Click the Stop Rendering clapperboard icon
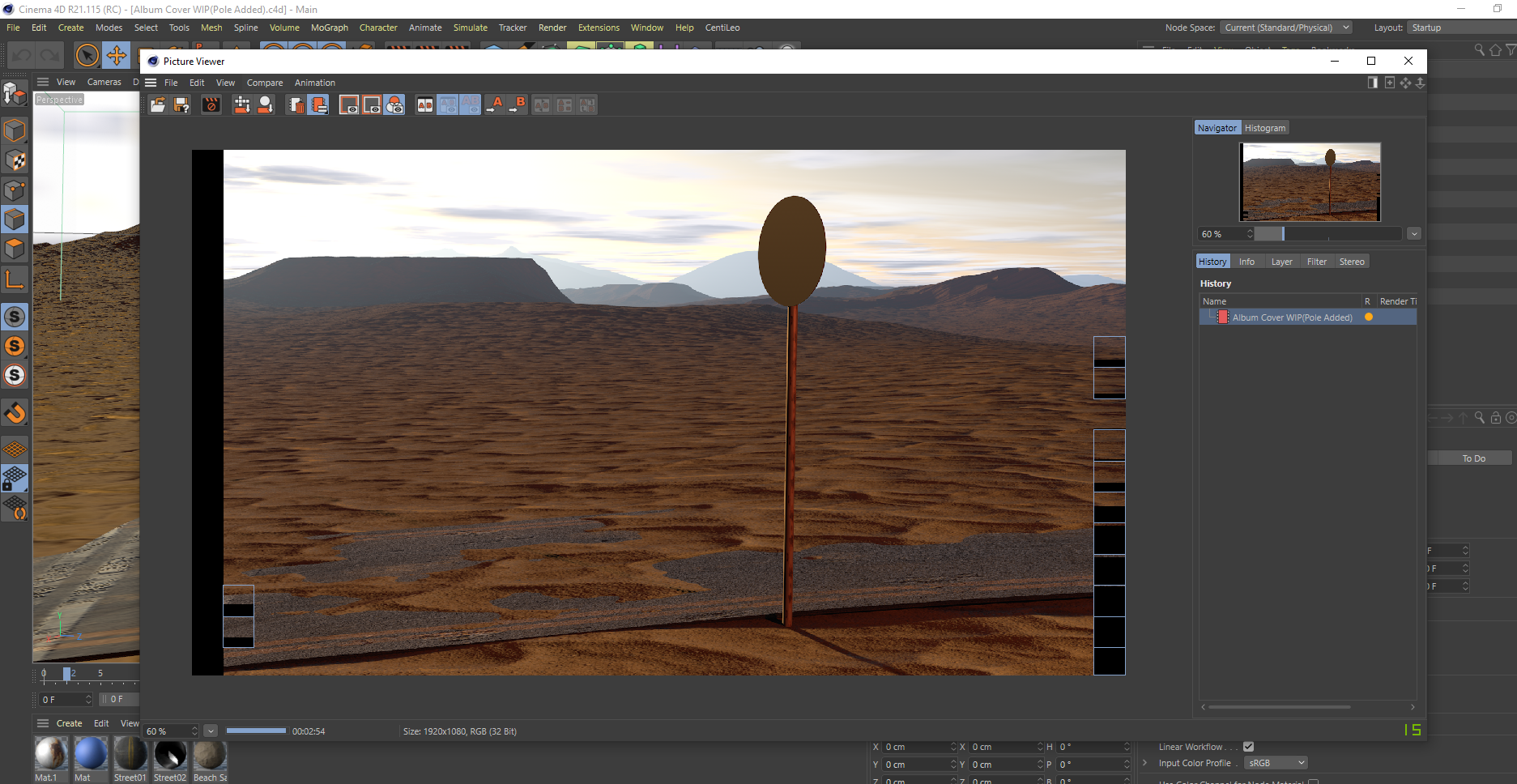This screenshot has width=1517, height=784. coord(211,105)
